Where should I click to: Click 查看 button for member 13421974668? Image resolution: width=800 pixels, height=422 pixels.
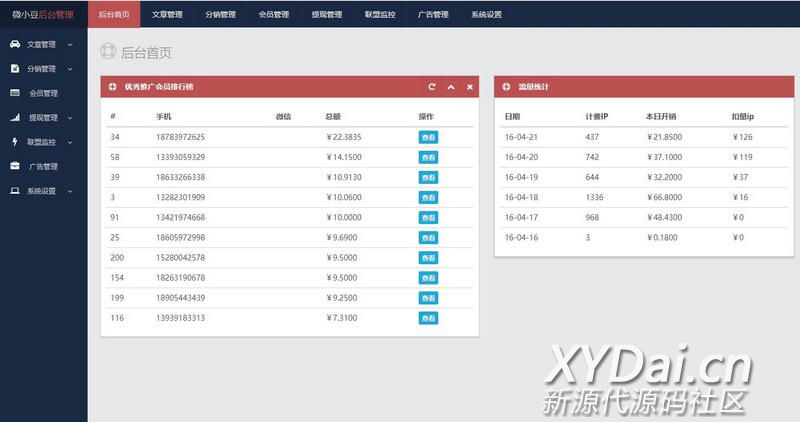coord(428,217)
